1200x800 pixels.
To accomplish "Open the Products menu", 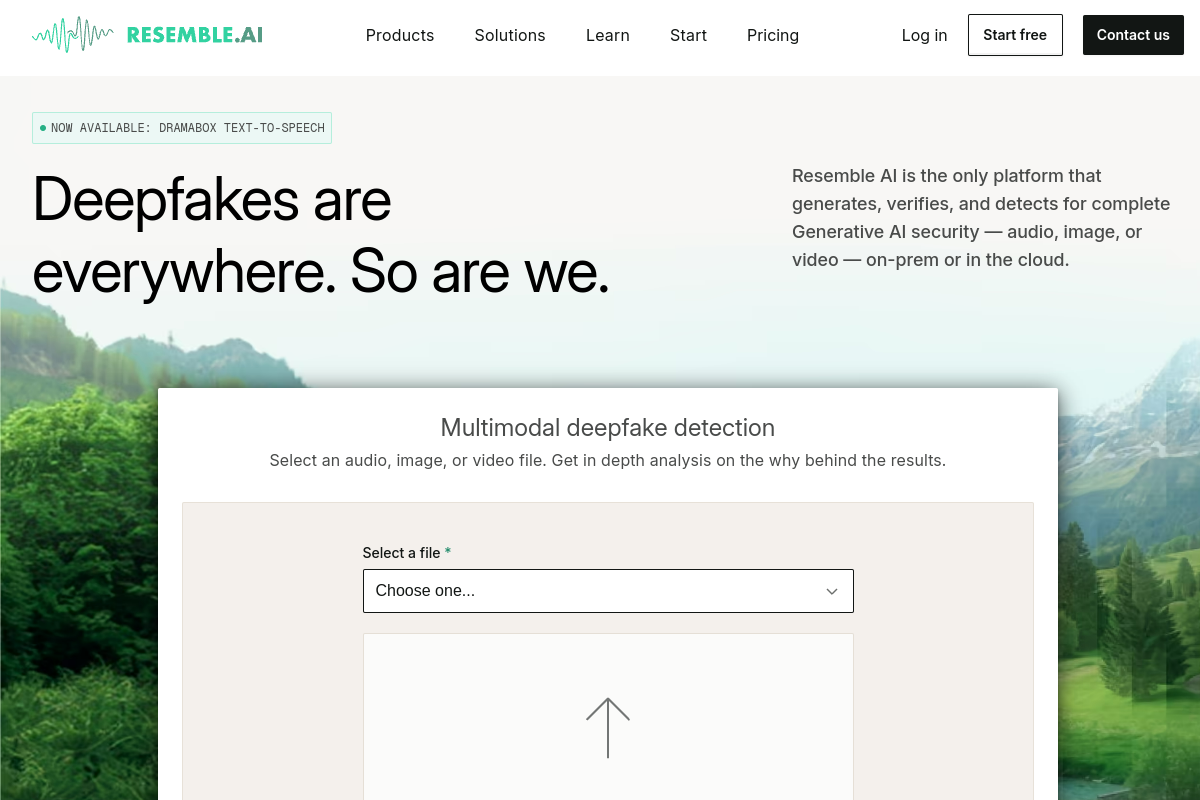I will point(400,35).
